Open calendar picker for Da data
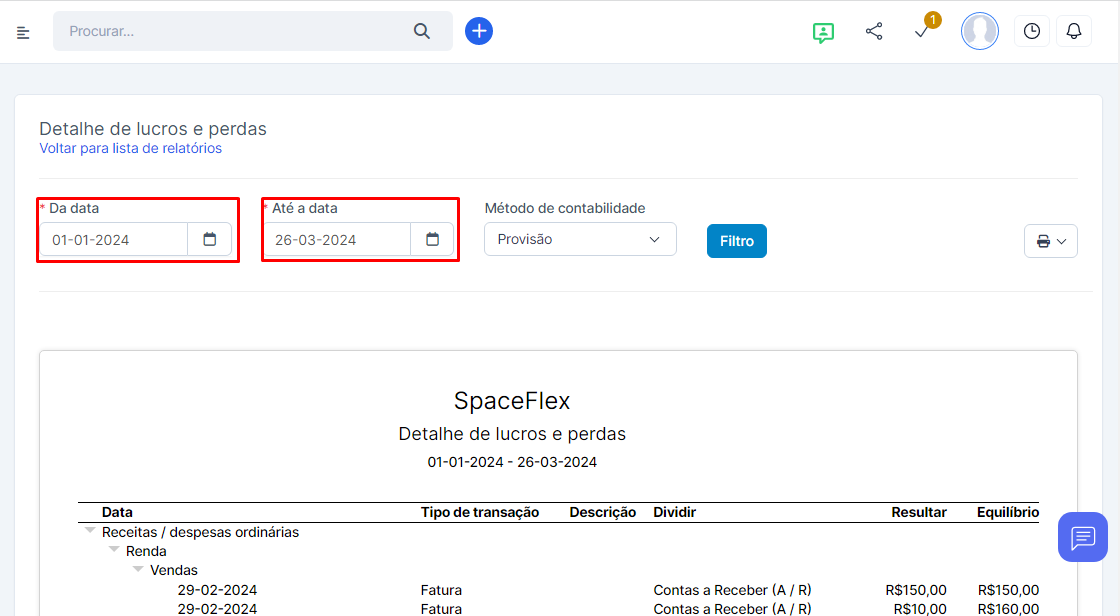Image resolution: width=1120 pixels, height=616 pixels. [209, 240]
